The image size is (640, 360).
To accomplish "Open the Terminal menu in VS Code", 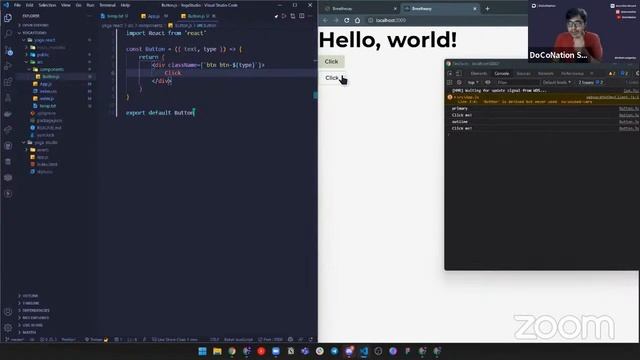I will point(108,5).
